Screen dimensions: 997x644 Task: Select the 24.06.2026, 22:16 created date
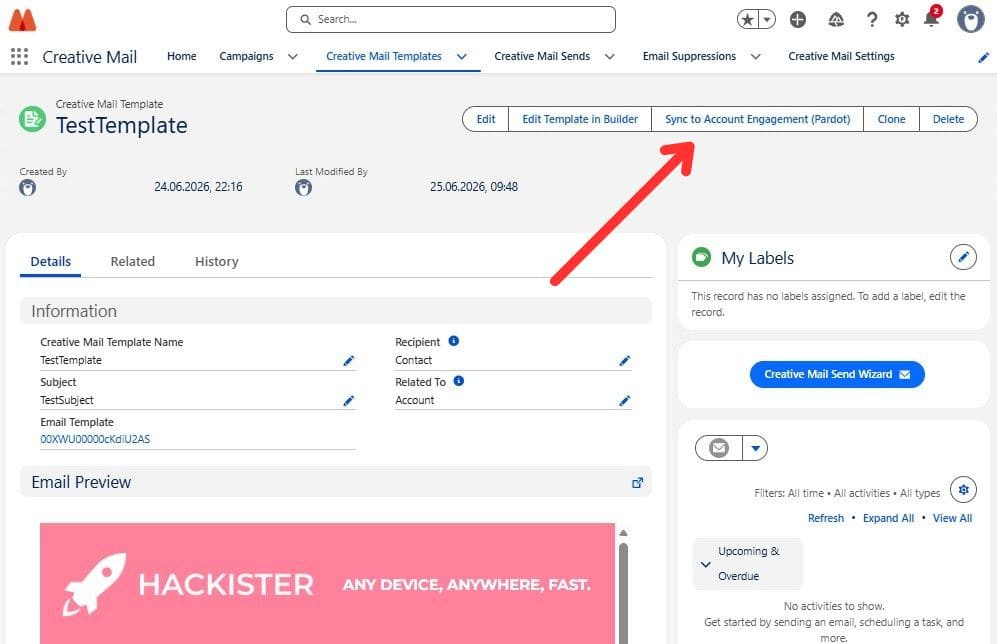click(x=198, y=187)
